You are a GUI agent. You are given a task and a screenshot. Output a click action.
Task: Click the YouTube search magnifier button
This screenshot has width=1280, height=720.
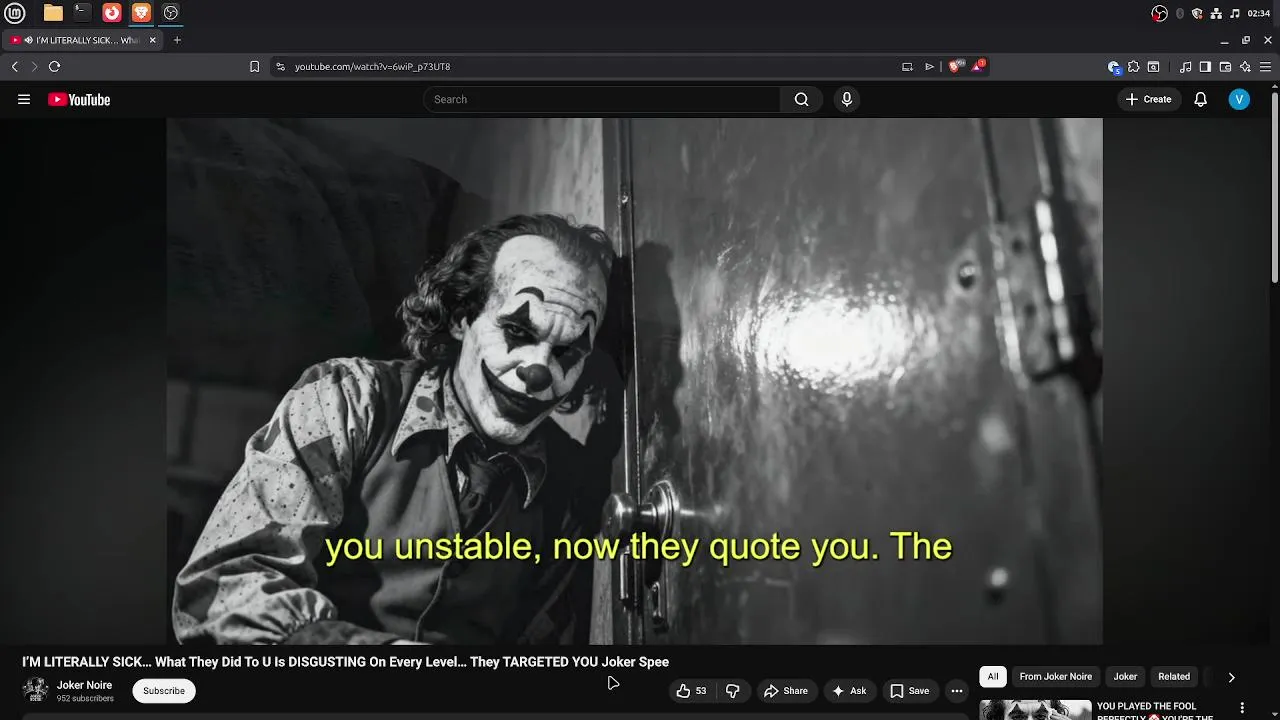click(x=801, y=99)
